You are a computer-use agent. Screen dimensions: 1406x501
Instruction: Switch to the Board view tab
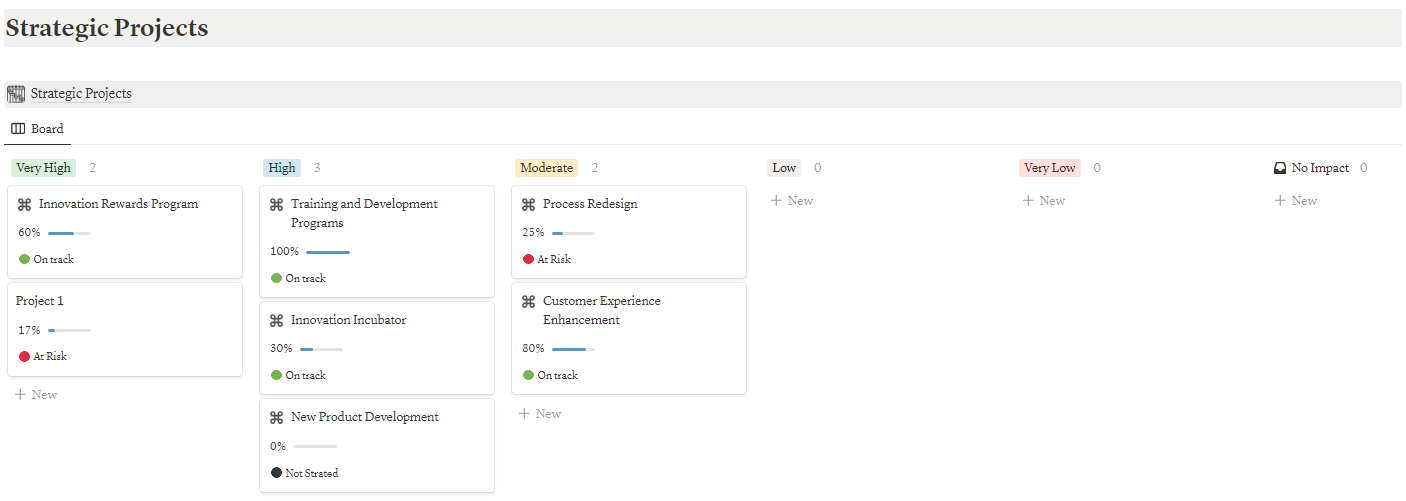point(37,129)
